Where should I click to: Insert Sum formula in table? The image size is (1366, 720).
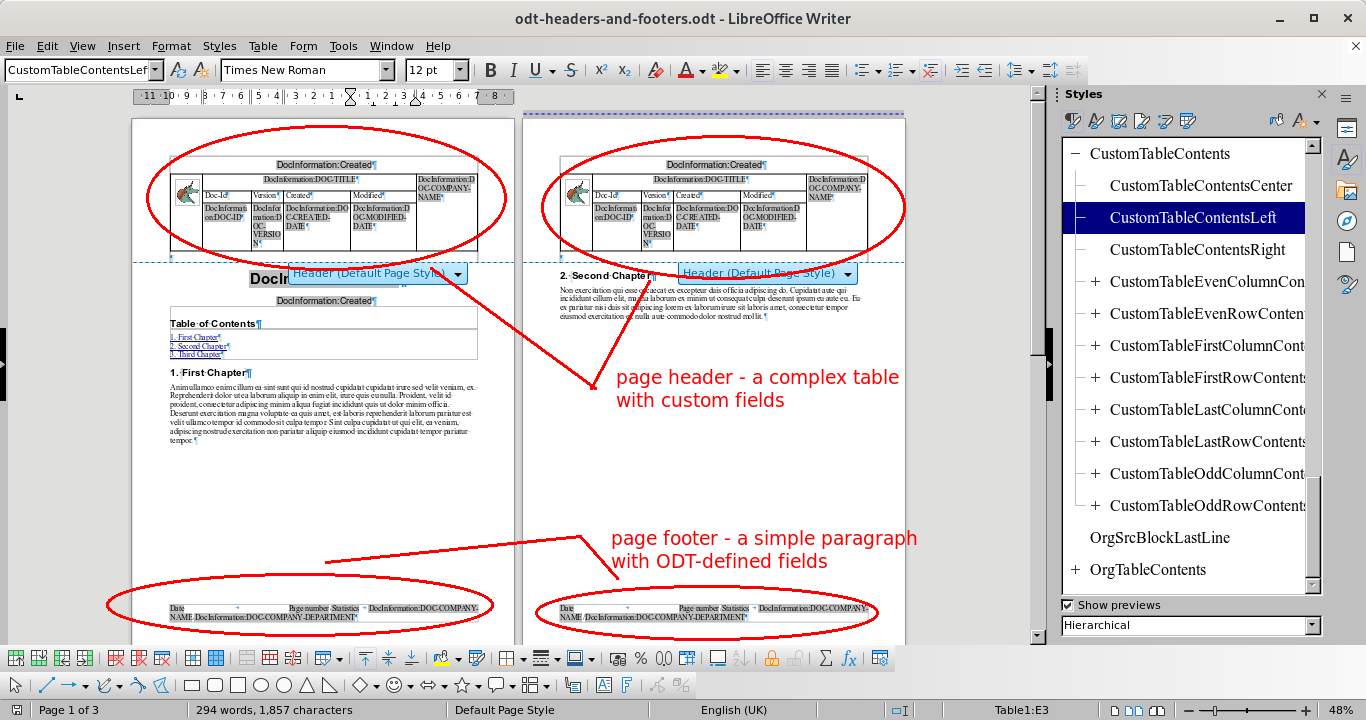click(x=826, y=658)
